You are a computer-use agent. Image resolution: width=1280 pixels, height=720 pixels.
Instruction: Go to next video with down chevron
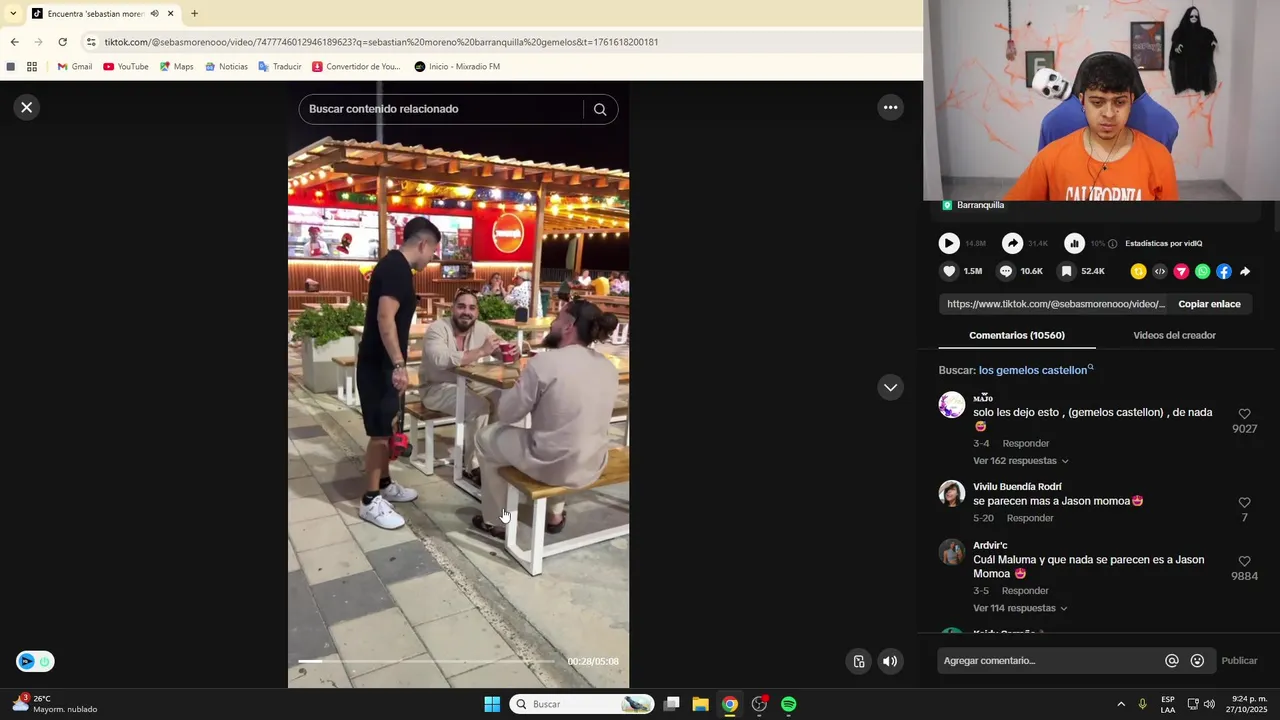tap(890, 387)
